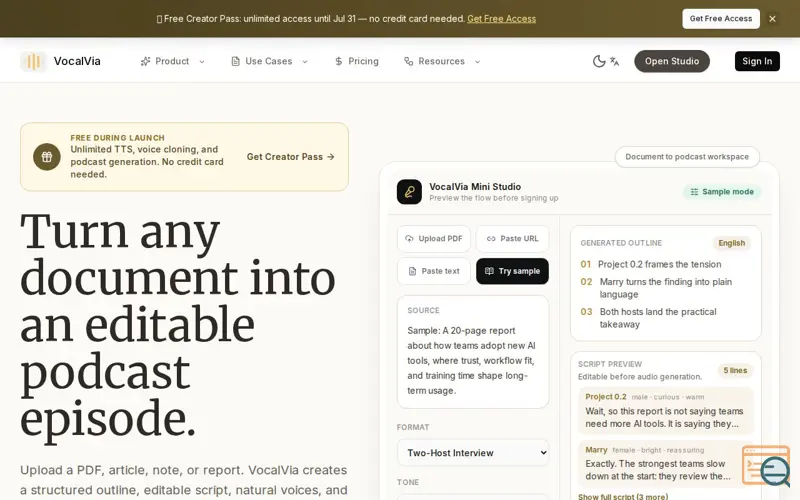Select the Upload PDF option
The width and height of the screenshot is (800, 500).
point(434,239)
